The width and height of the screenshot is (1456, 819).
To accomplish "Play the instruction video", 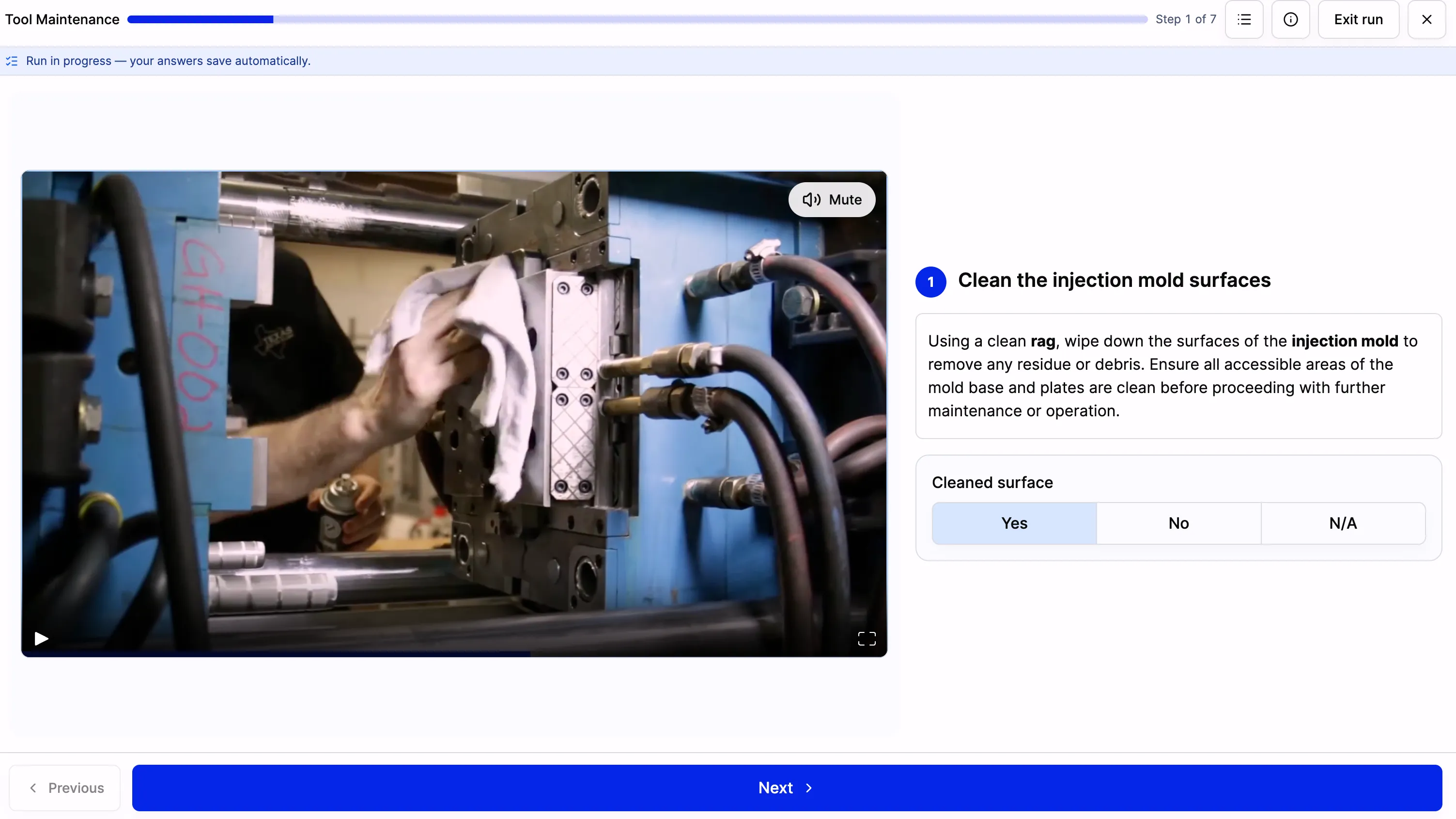I will tap(41, 639).
